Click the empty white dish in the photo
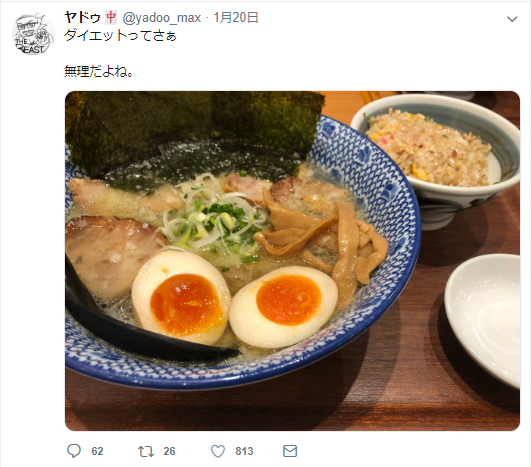Image resolution: width=531 pixels, height=467 pixels. [x=482, y=318]
